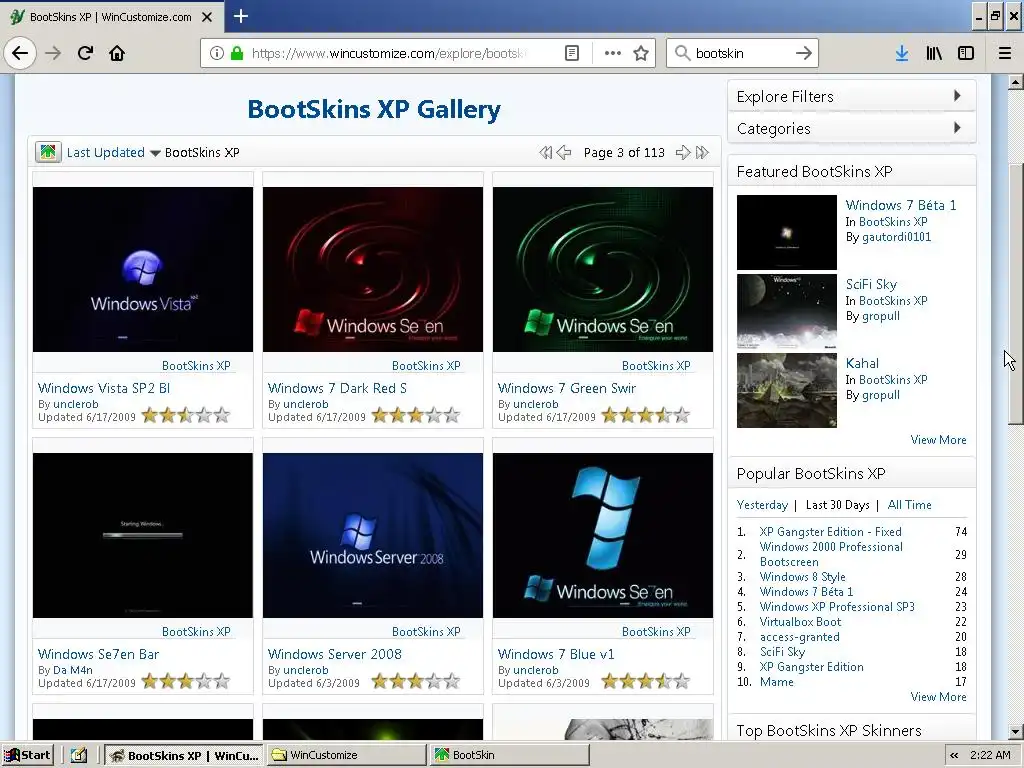Switch to WinCustomize folder in taskbar
The height and width of the screenshot is (768, 1024).
coord(347,755)
